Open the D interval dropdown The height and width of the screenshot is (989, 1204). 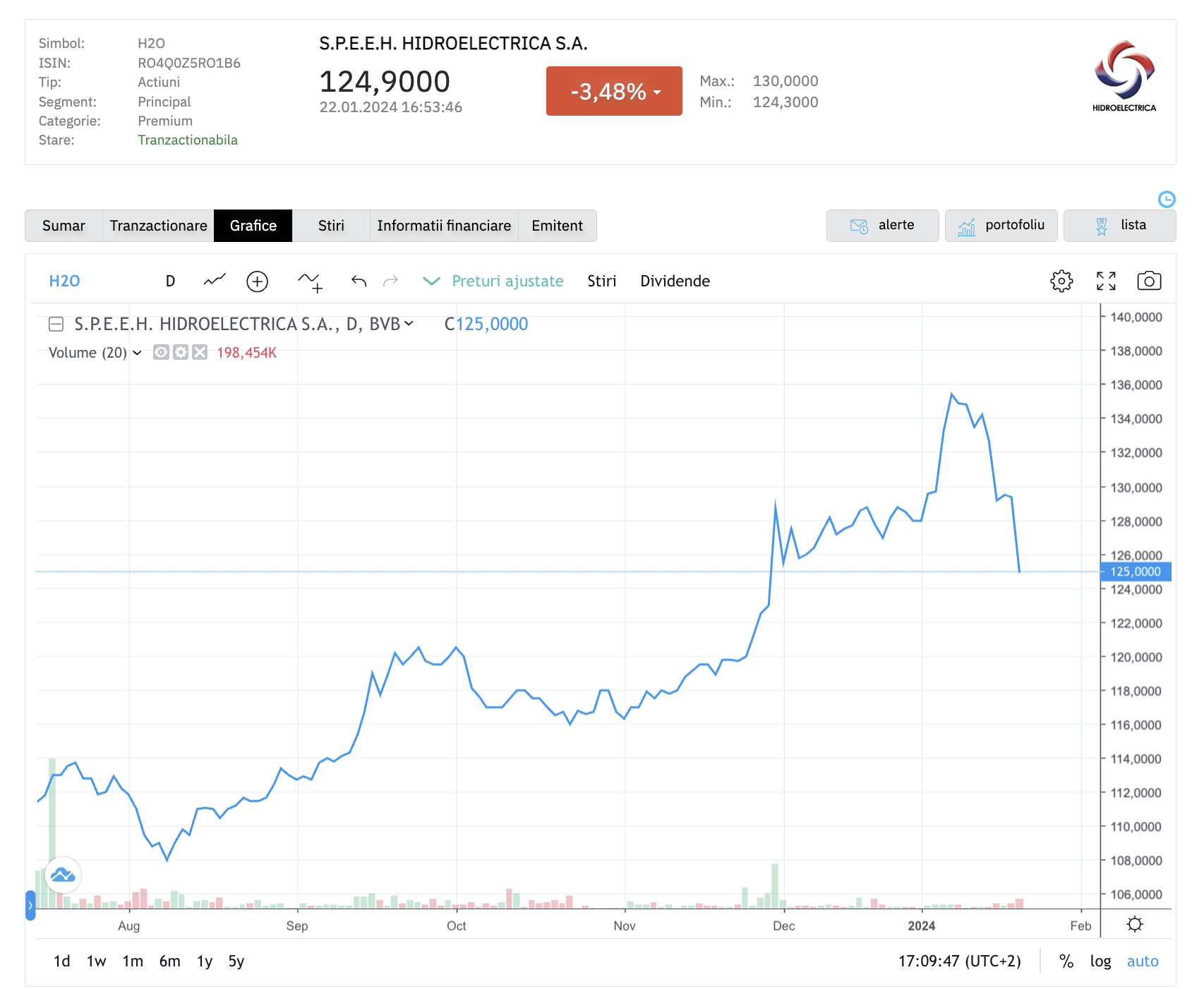170,281
